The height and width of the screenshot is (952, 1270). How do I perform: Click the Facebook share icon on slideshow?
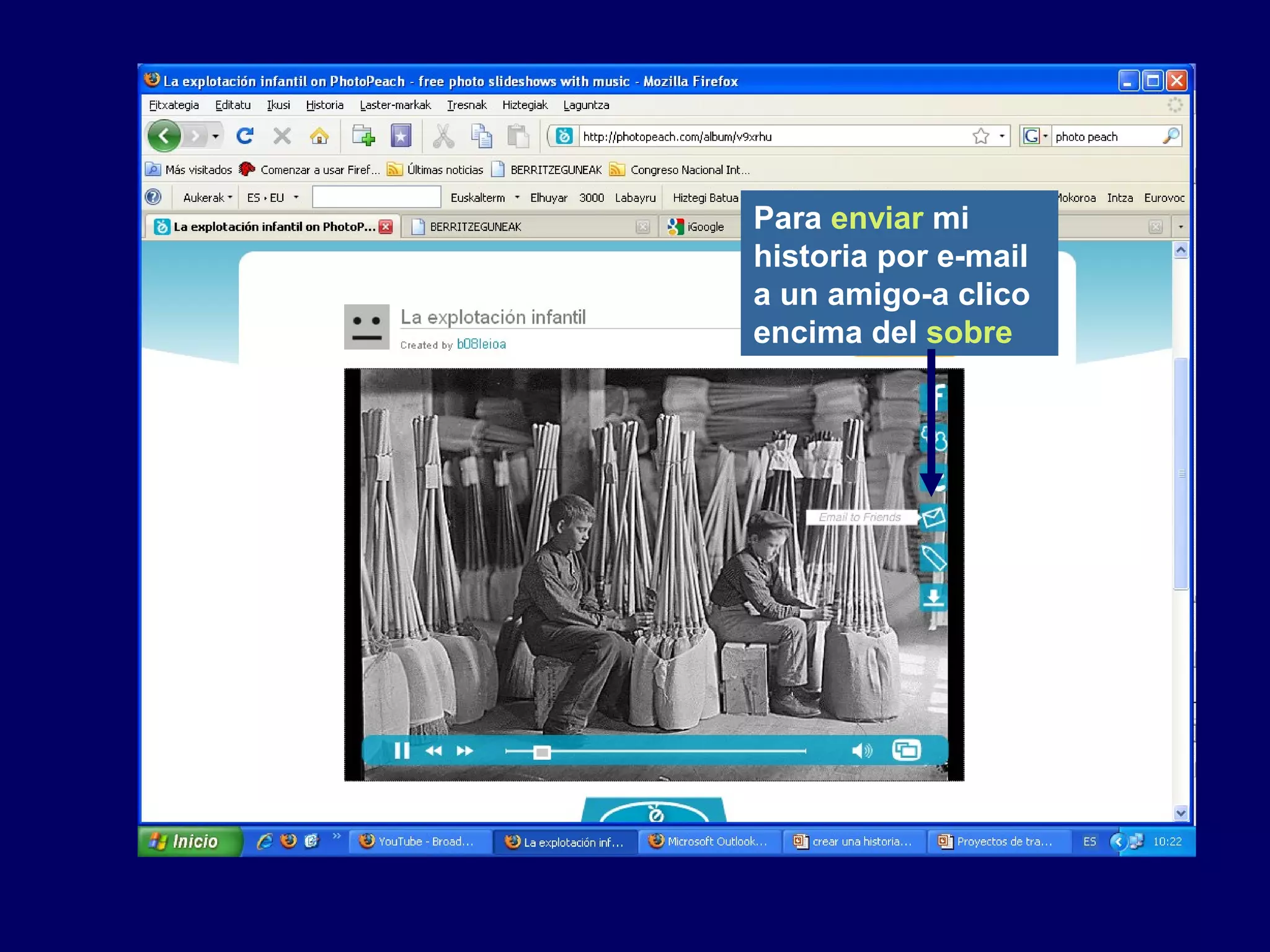(935, 397)
